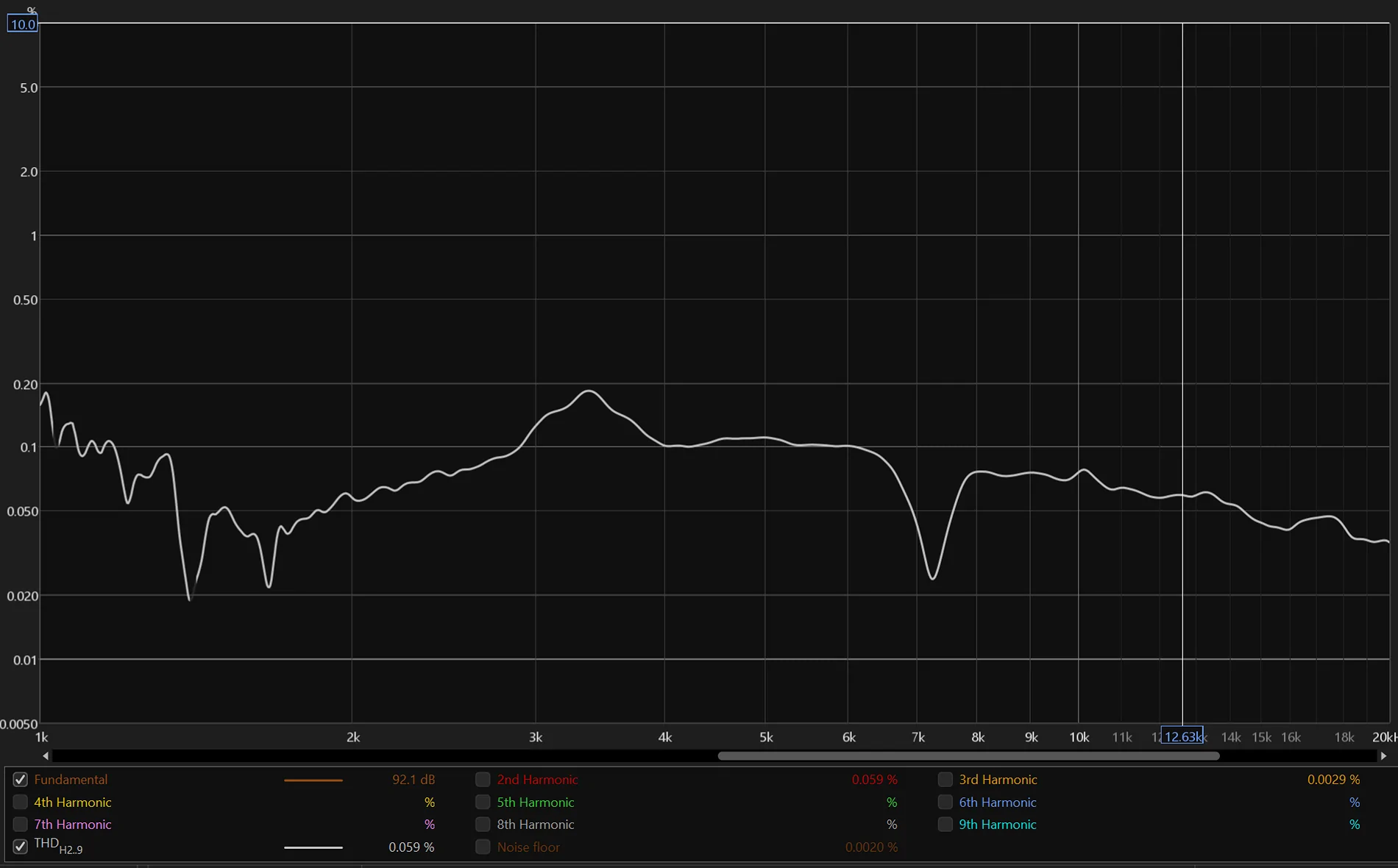Click the right scroll arrow below the graph
Viewport: 1398px width, 868px height.
[1383, 756]
